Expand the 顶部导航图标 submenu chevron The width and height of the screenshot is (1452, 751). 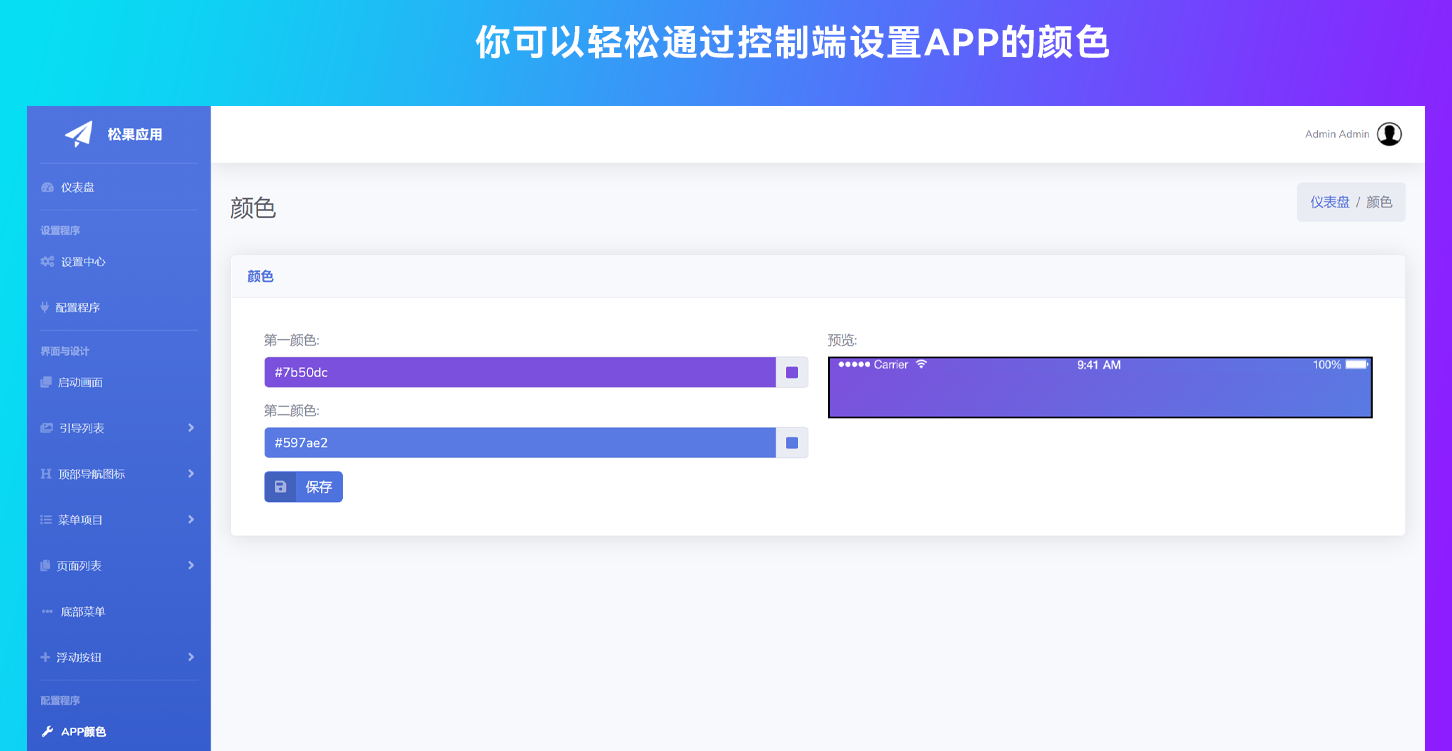click(191, 474)
